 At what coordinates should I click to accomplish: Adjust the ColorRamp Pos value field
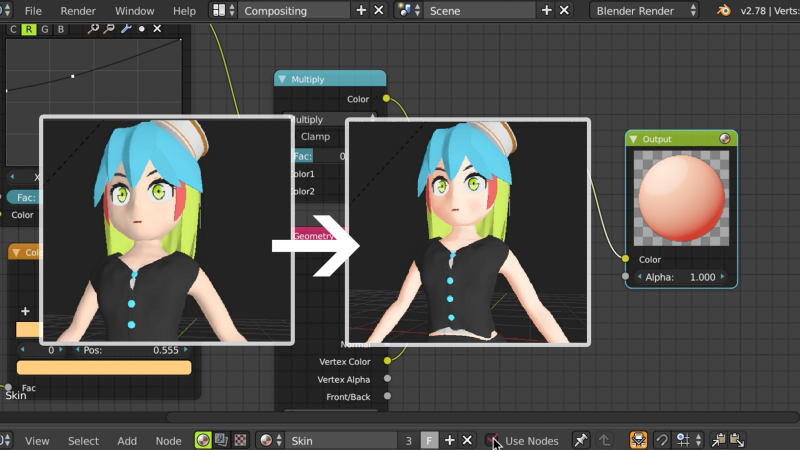pyautogui.click(x=132, y=350)
